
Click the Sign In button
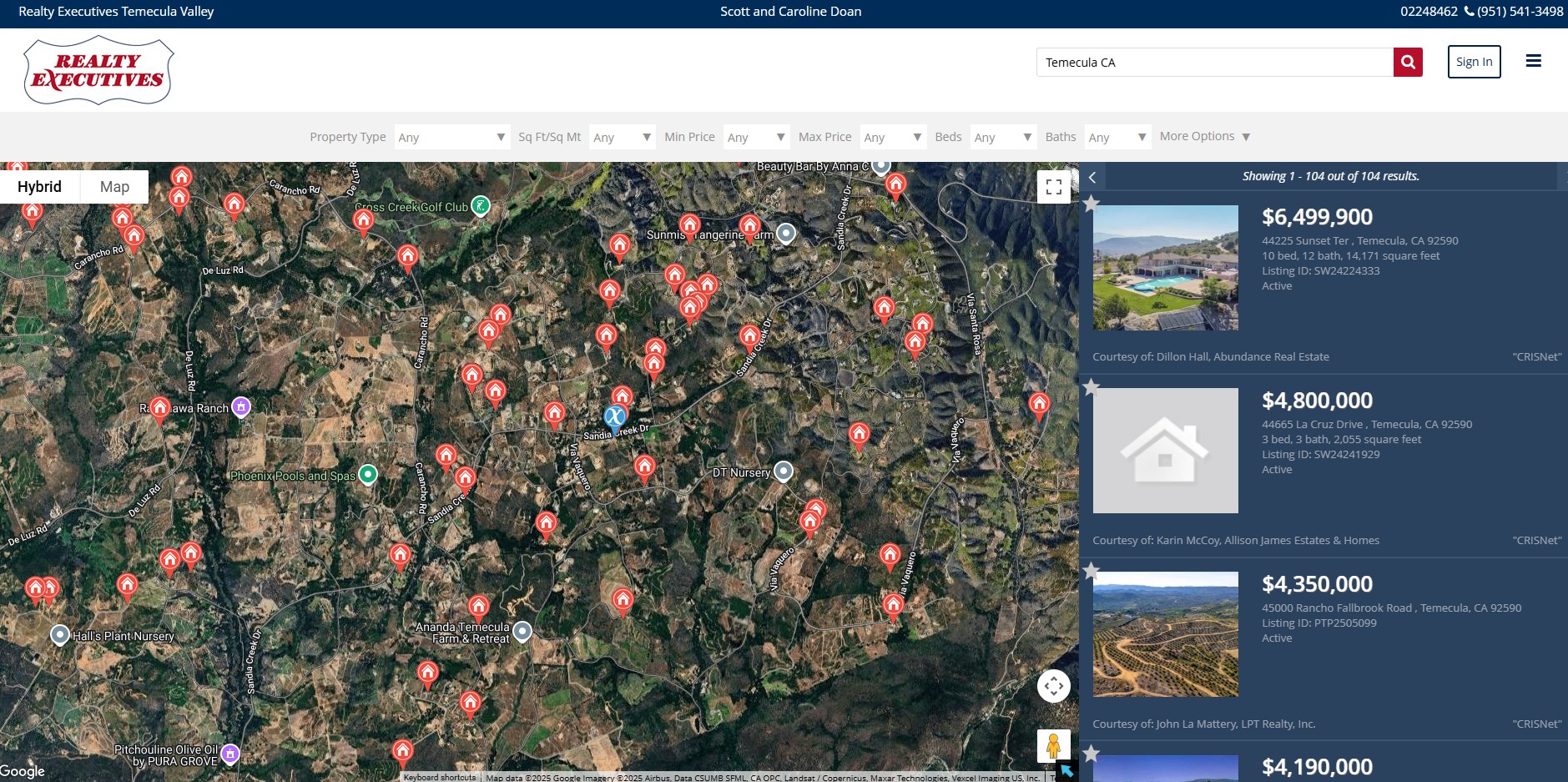[1474, 62]
